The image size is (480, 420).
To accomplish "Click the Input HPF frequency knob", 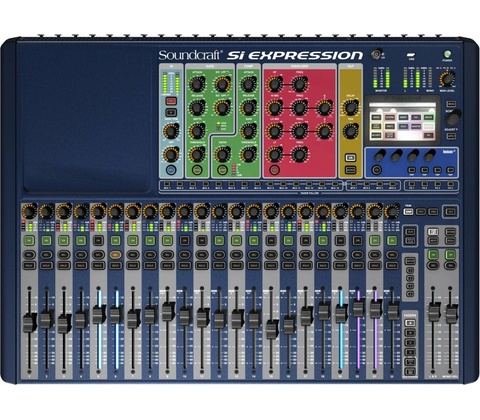I will 171,154.
